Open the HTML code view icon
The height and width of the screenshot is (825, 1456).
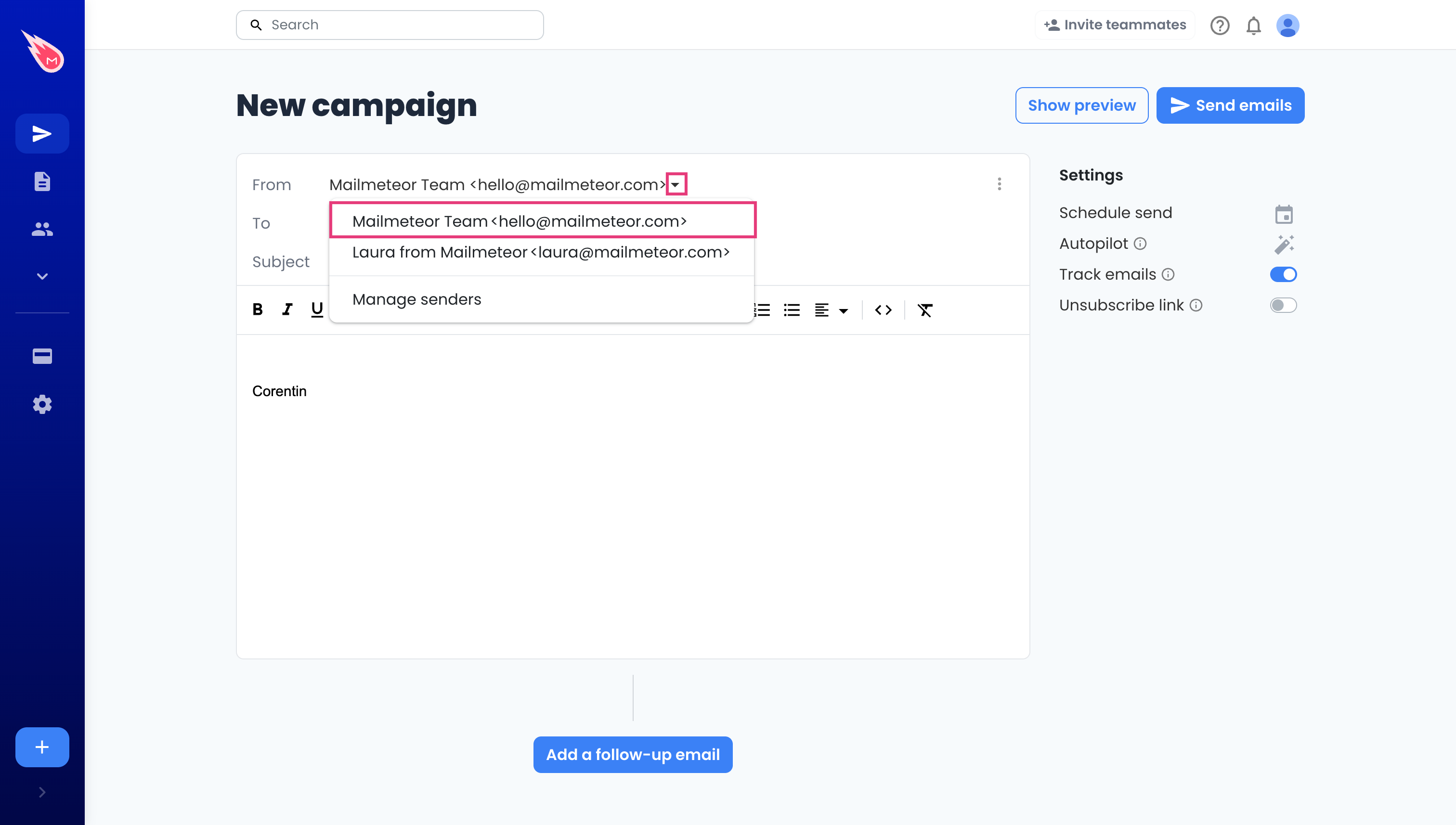pos(883,310)
